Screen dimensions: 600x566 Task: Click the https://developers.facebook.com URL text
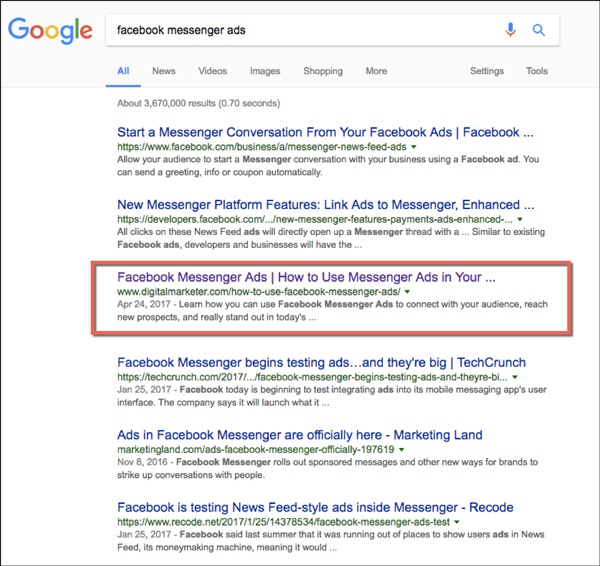(x=315, y=219)
